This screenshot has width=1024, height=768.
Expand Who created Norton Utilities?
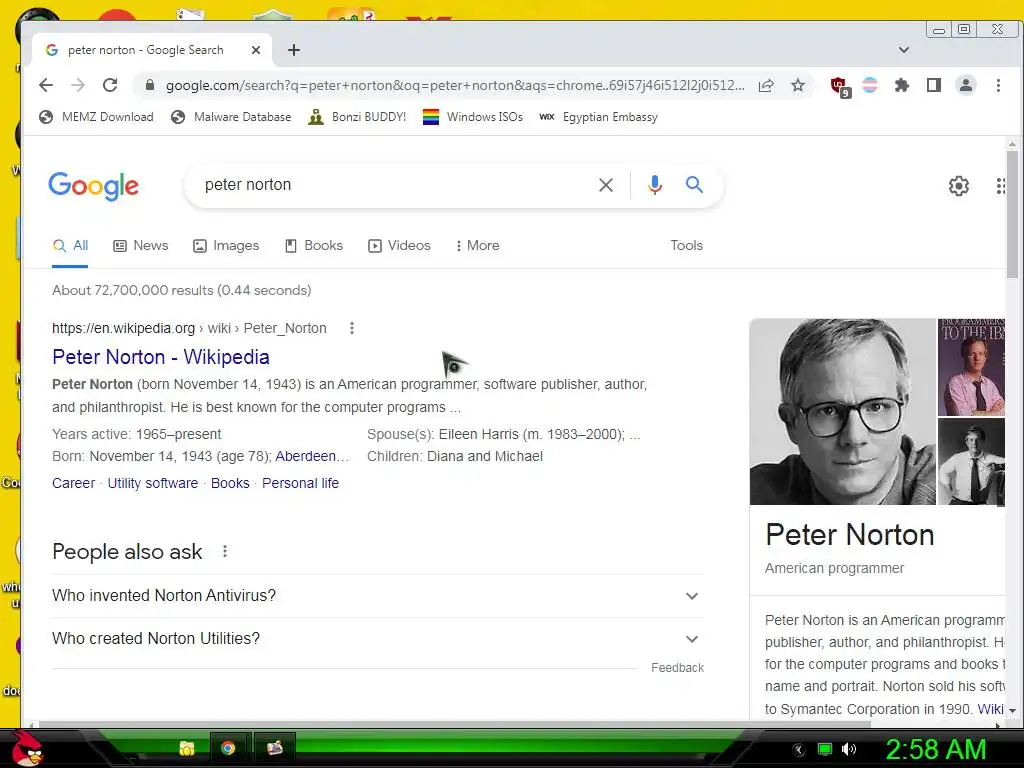[x=377, y=639]
